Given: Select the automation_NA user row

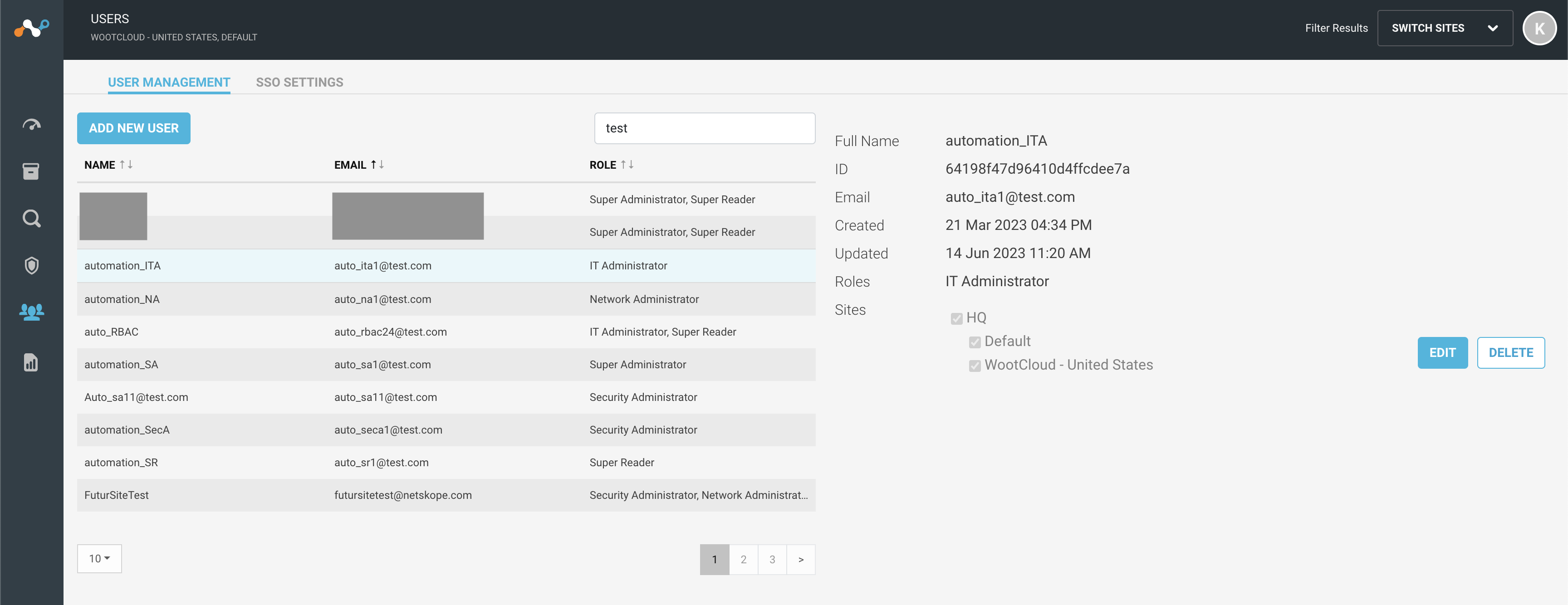Looking at the screenshot, I should 446,299.
